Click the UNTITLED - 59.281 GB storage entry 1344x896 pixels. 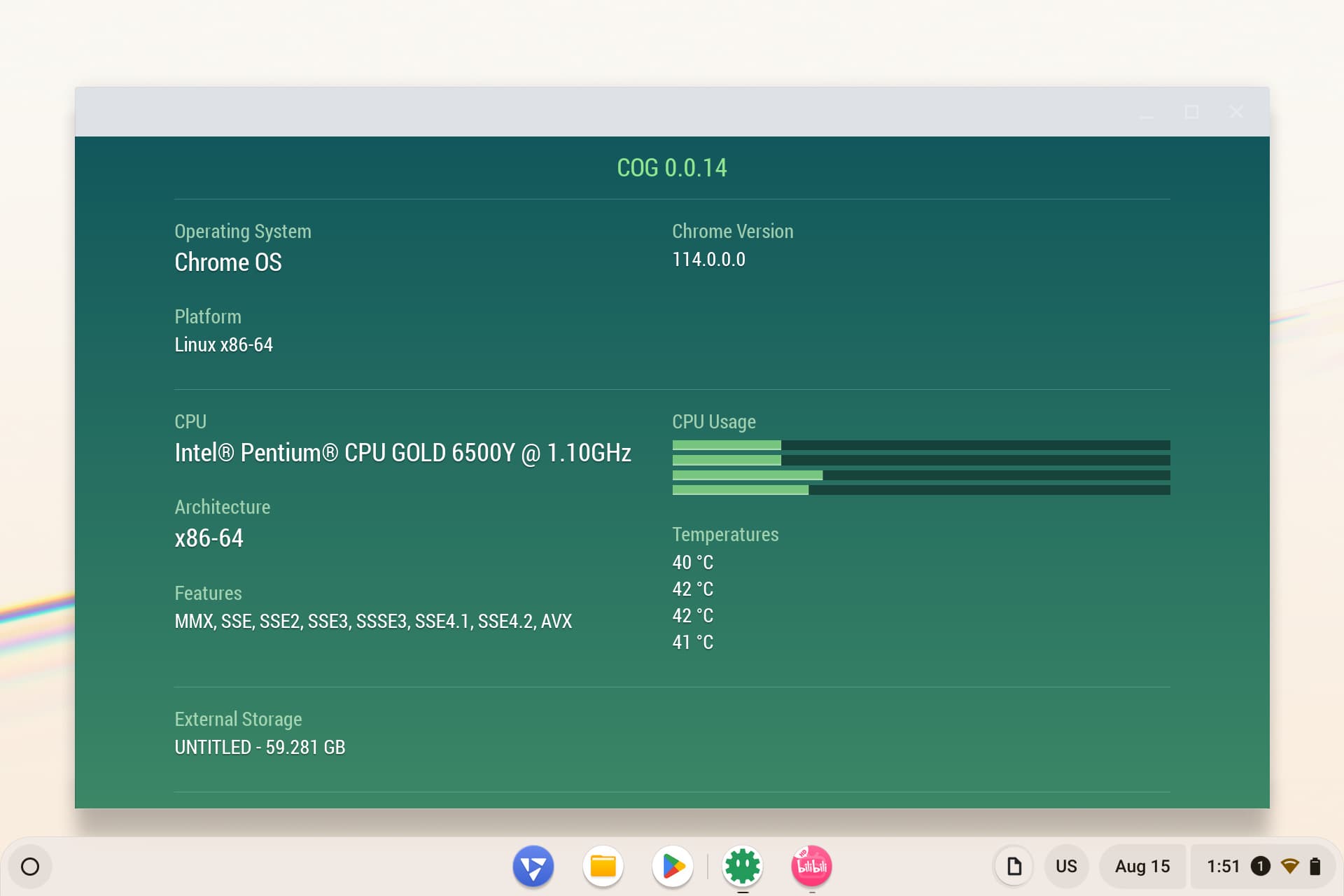tap(260, 748)
